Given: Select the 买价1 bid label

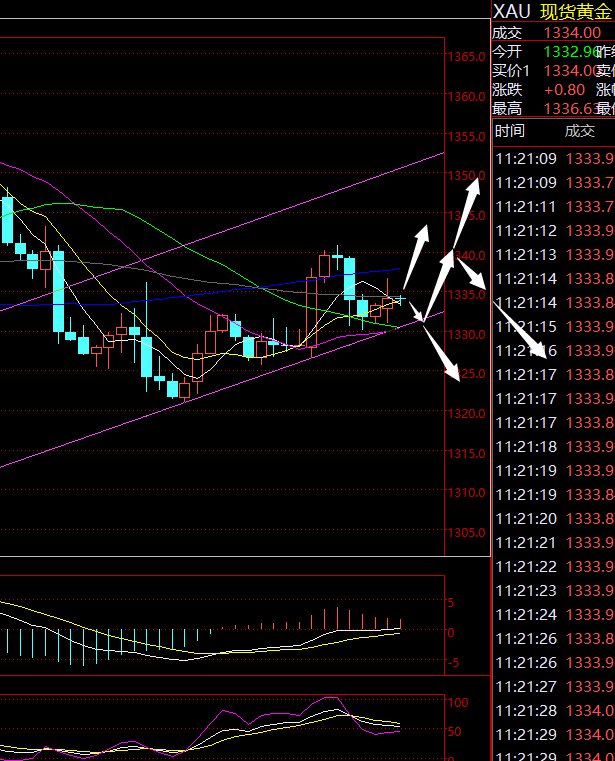Looking at the screenshot, I should (x=511, y=71).
